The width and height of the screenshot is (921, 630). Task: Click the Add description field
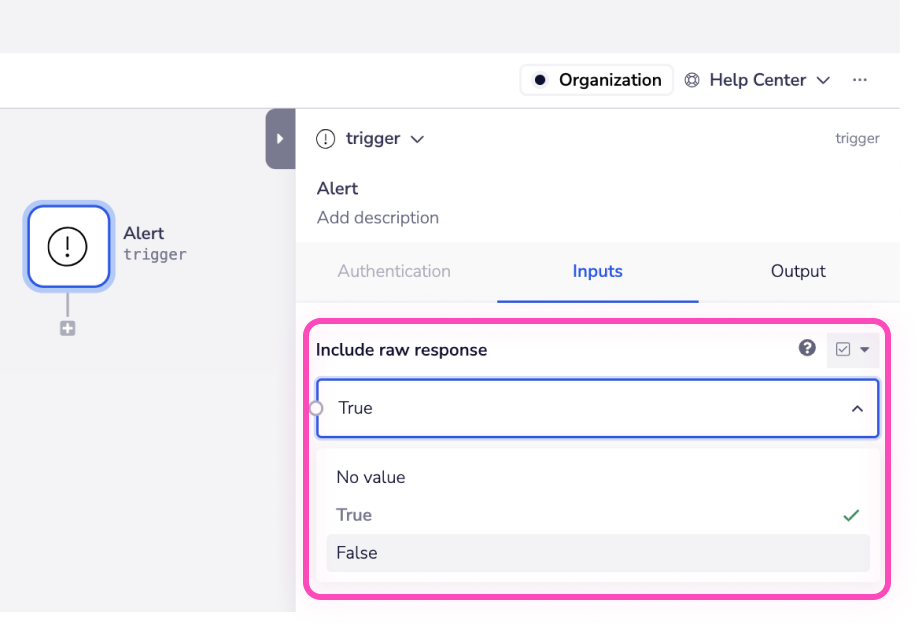pos(378,218)
